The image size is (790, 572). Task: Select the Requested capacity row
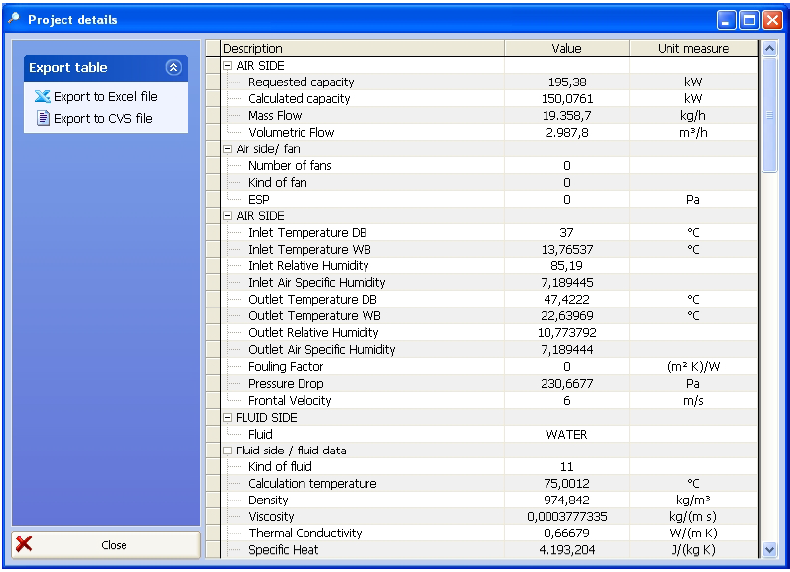[301, 82]
